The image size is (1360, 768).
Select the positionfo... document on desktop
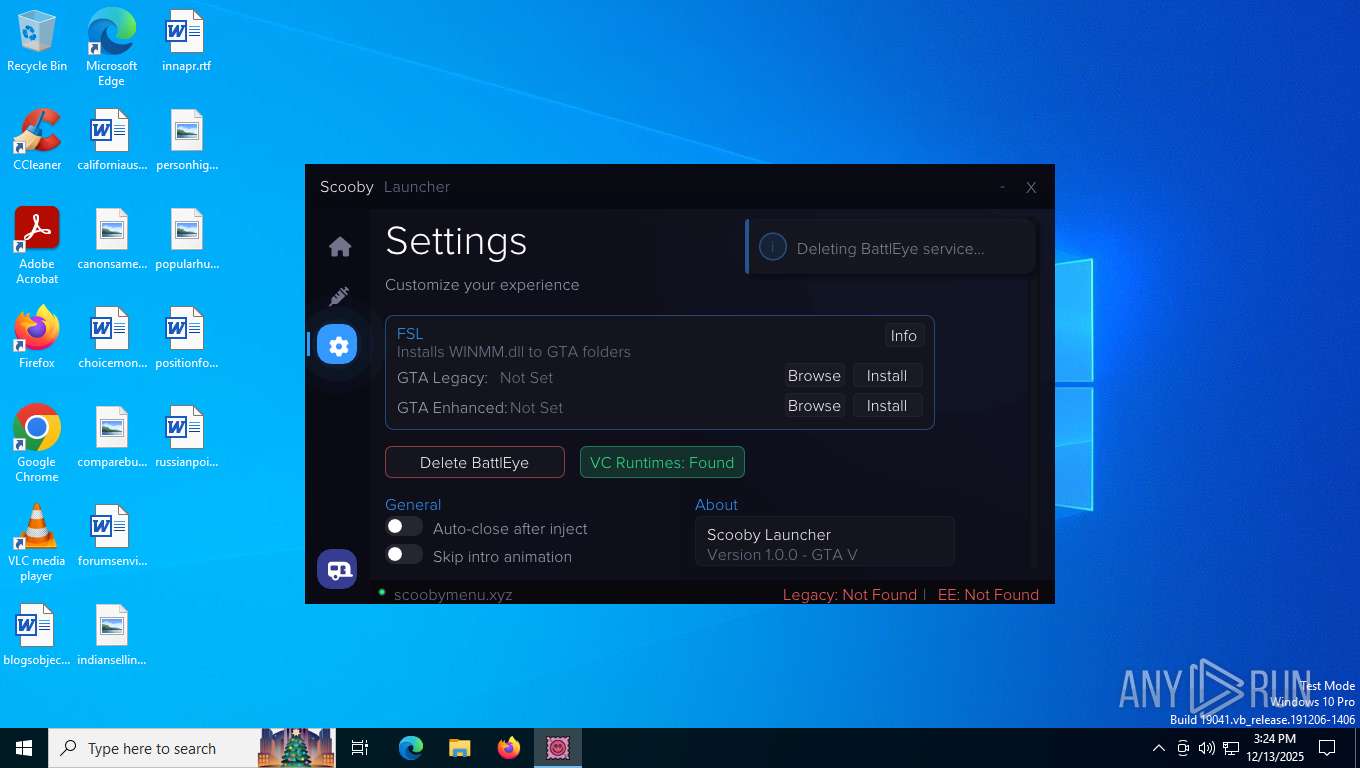[x=186, y=338]
